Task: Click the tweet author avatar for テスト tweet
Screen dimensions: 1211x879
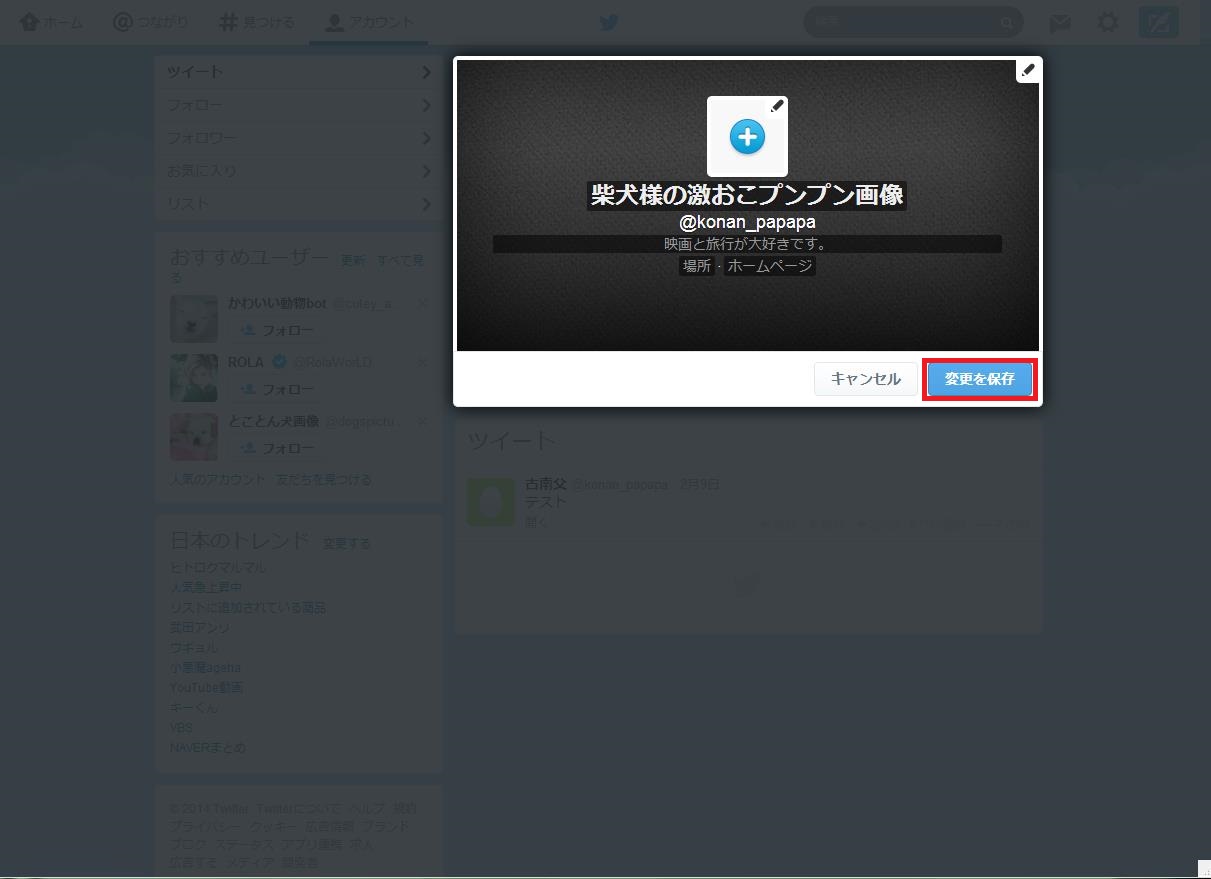Action: coord(491,502)
